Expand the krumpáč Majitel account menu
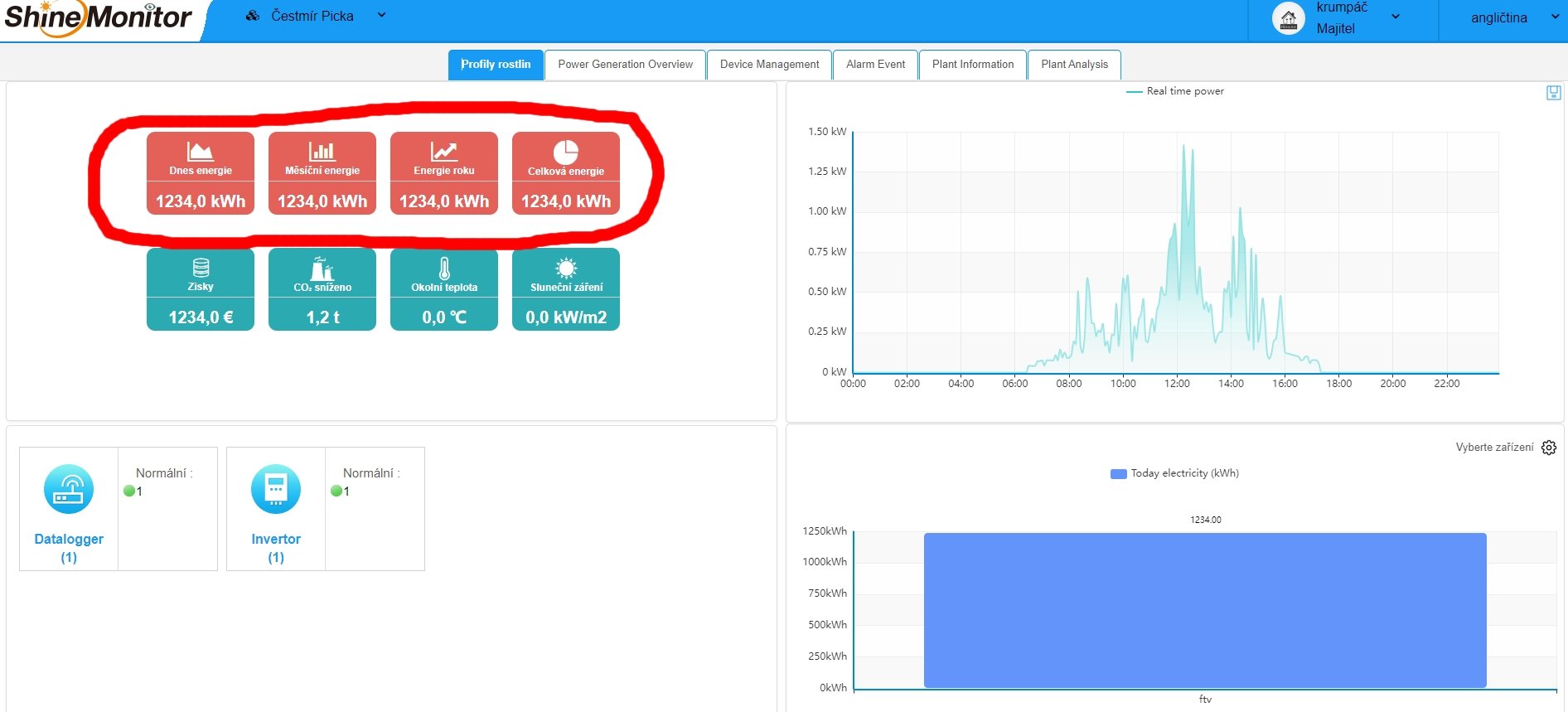This screenshot has width=1568, height=712. (1396, 17)
